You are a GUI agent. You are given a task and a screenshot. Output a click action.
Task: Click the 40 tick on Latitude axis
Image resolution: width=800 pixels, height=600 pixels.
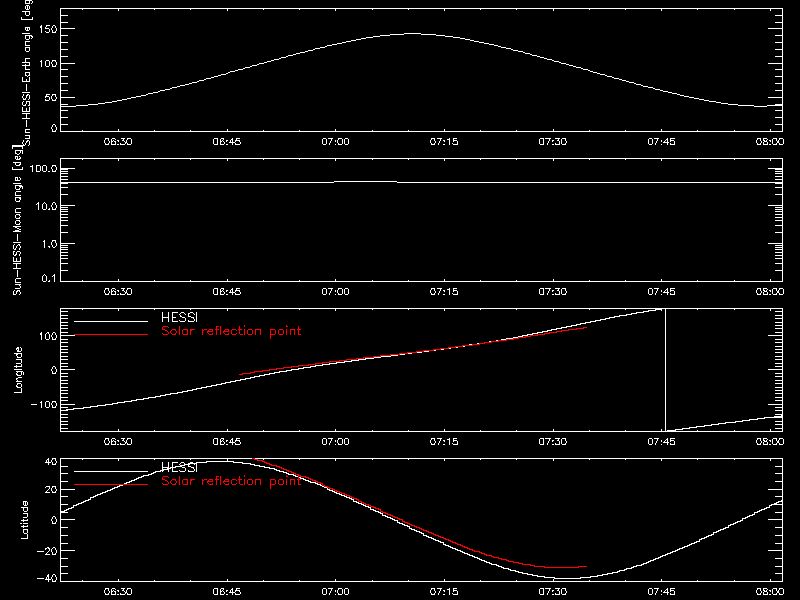click(x=51, y=462)
